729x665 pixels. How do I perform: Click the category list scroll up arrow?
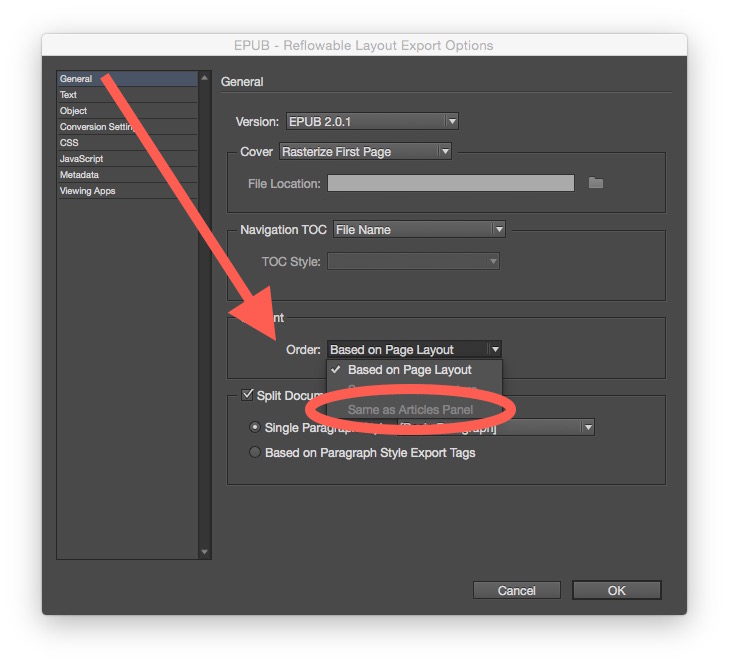205,78
